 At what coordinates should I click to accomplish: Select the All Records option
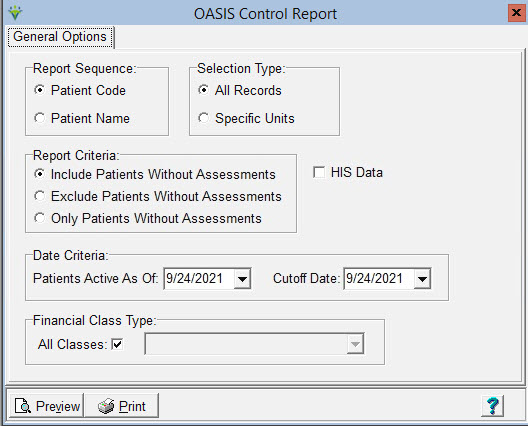click(204, 90)
